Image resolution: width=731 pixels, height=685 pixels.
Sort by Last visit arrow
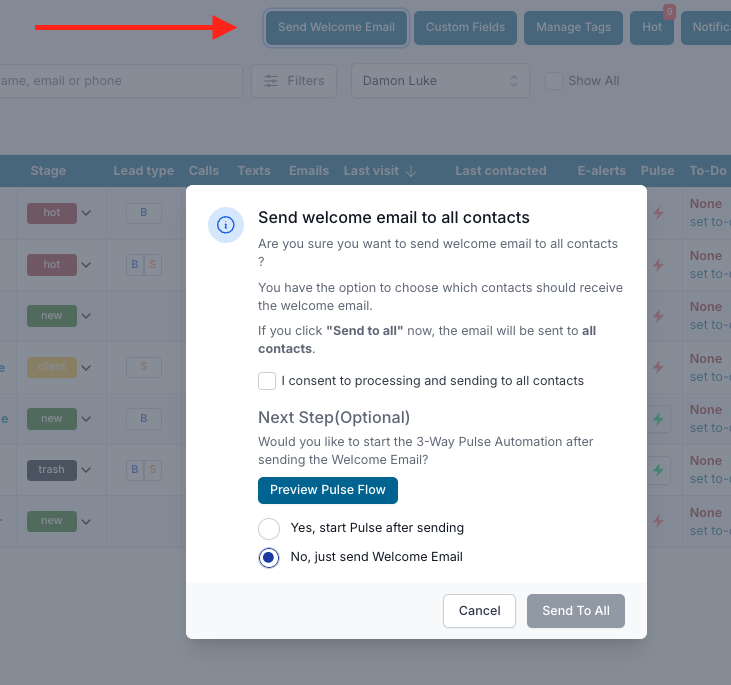[x=410, y=171]
